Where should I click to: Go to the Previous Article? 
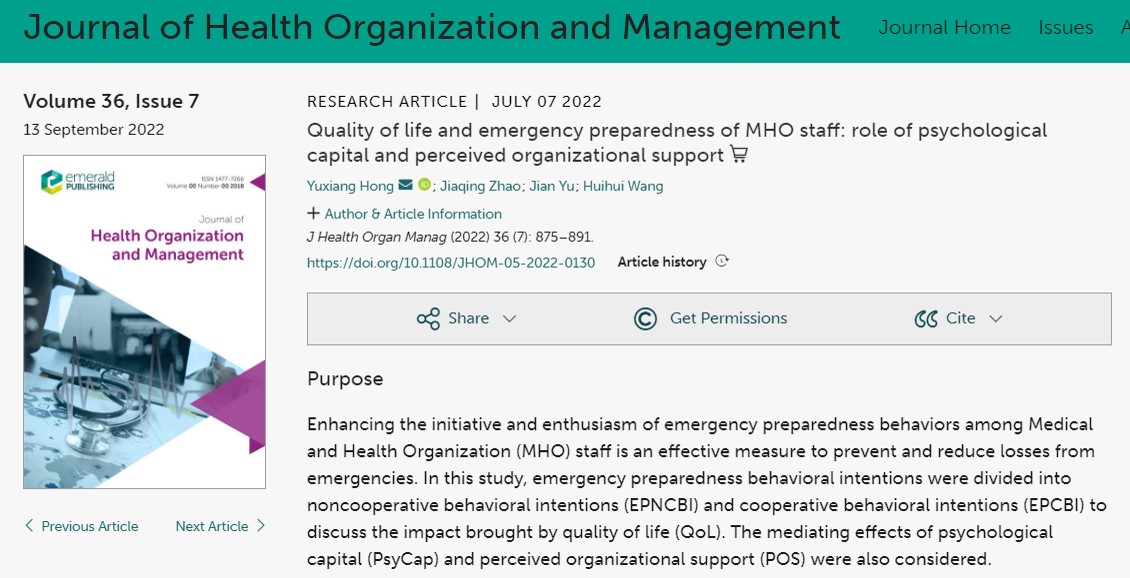click(81, 526)
